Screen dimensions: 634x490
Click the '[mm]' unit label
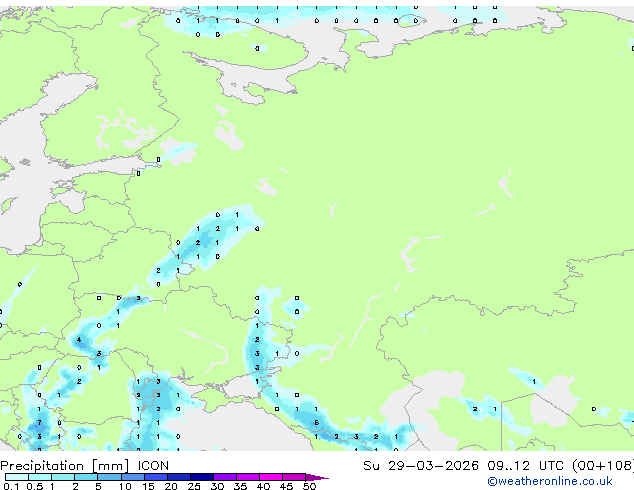coord(111,466)
